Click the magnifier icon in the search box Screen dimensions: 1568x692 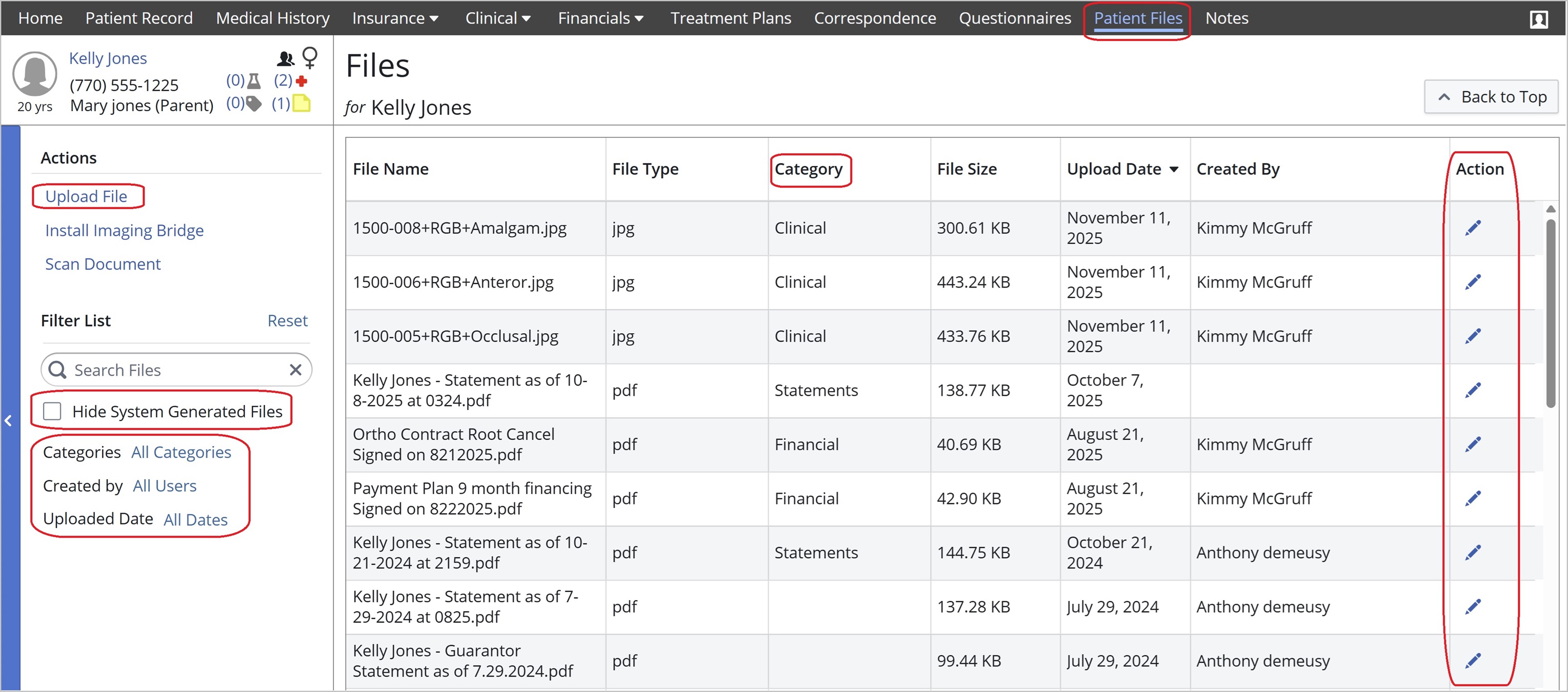click(58, 370)
